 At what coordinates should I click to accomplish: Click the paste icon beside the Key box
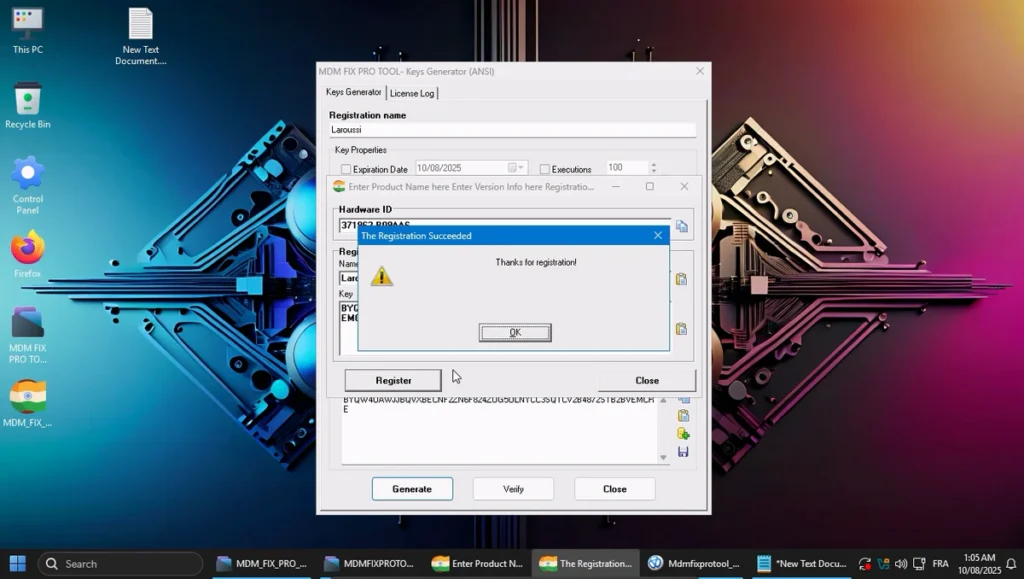click(x=682, y=329)
